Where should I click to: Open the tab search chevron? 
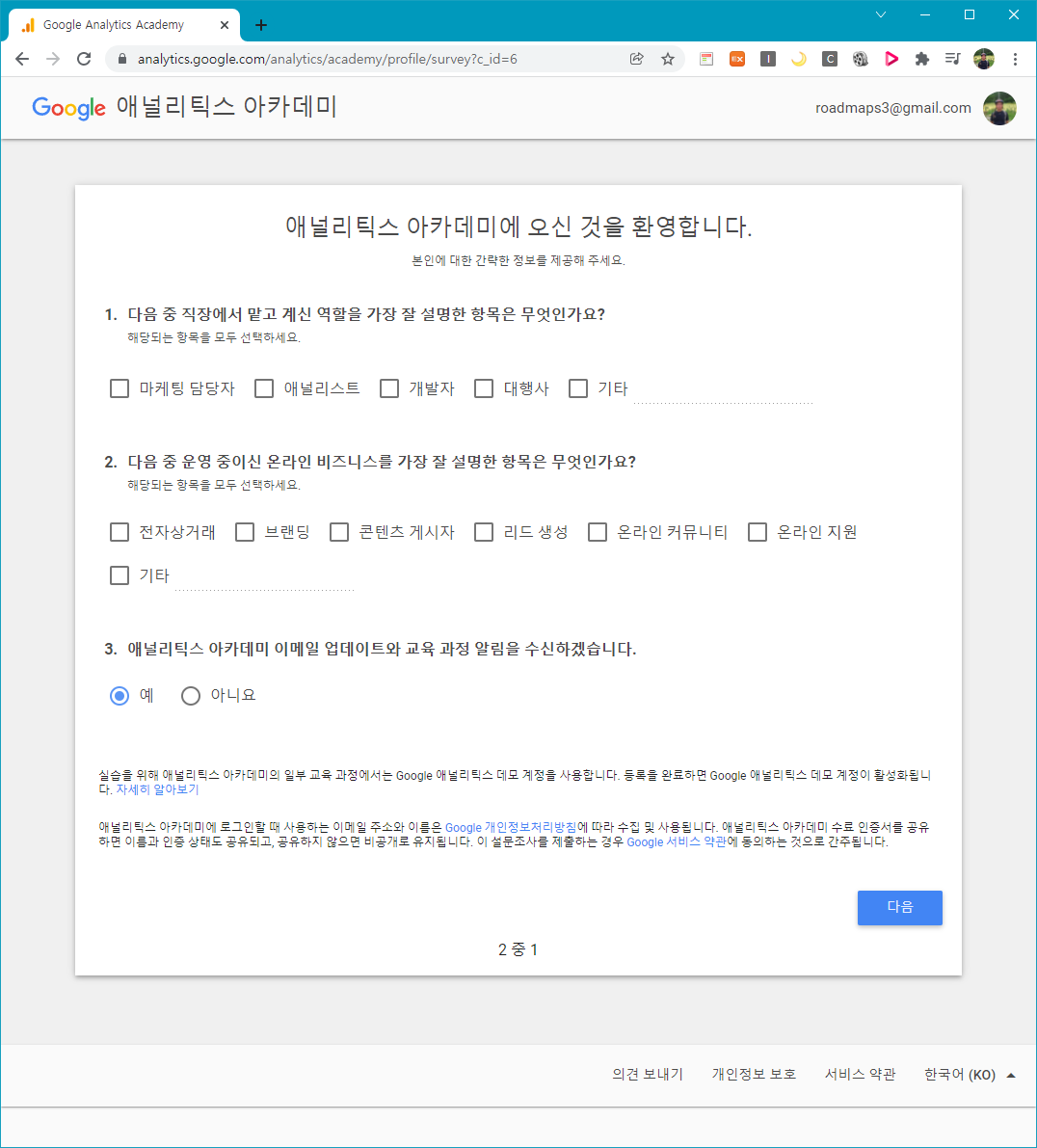pos(880,14)
